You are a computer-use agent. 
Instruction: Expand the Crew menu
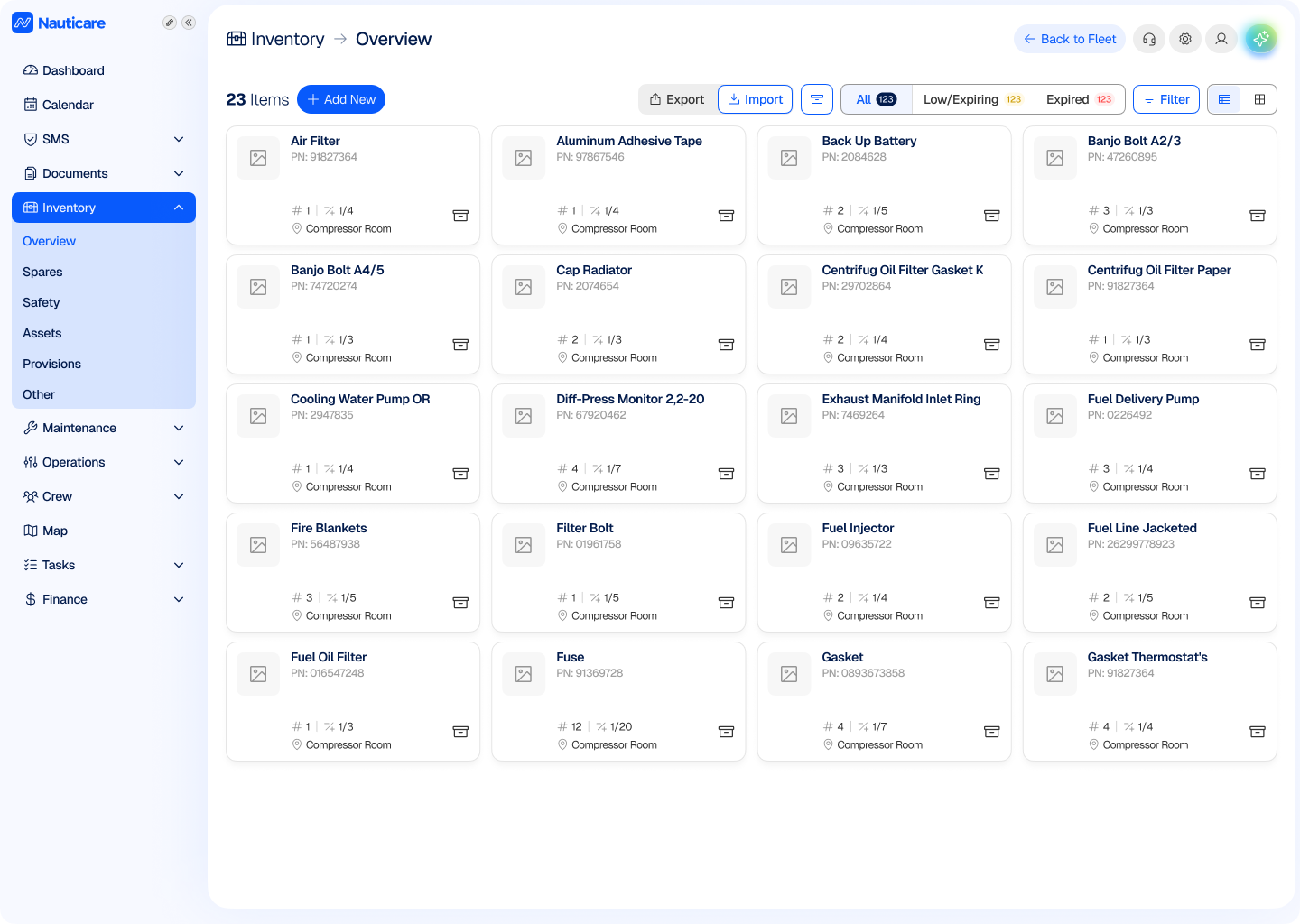click(179, 496)
